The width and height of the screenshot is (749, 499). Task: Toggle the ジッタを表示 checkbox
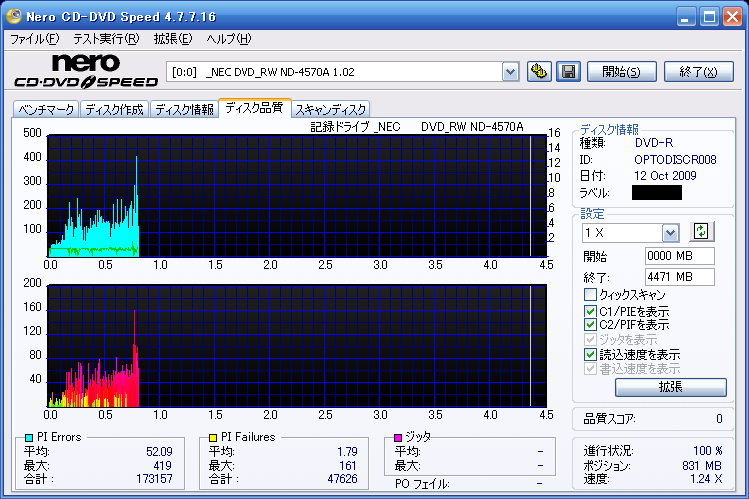tap(590, 340)
